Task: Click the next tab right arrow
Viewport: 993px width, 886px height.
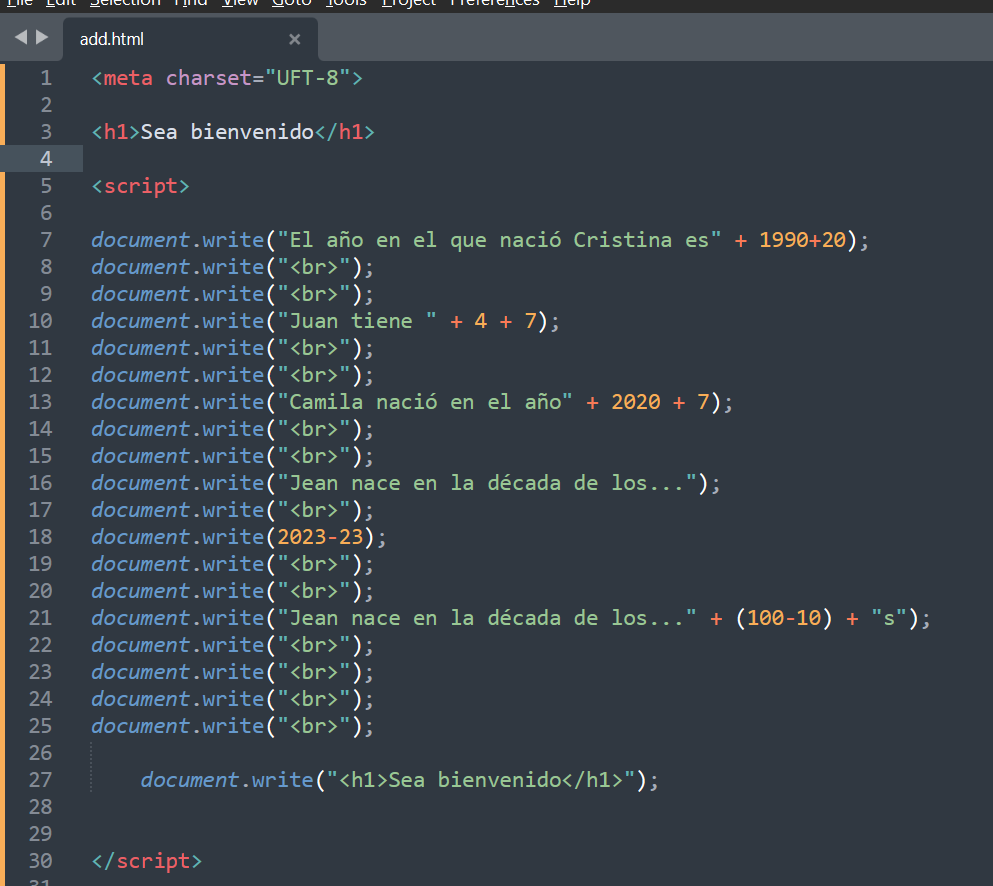Action: click(x=42, y=37)
